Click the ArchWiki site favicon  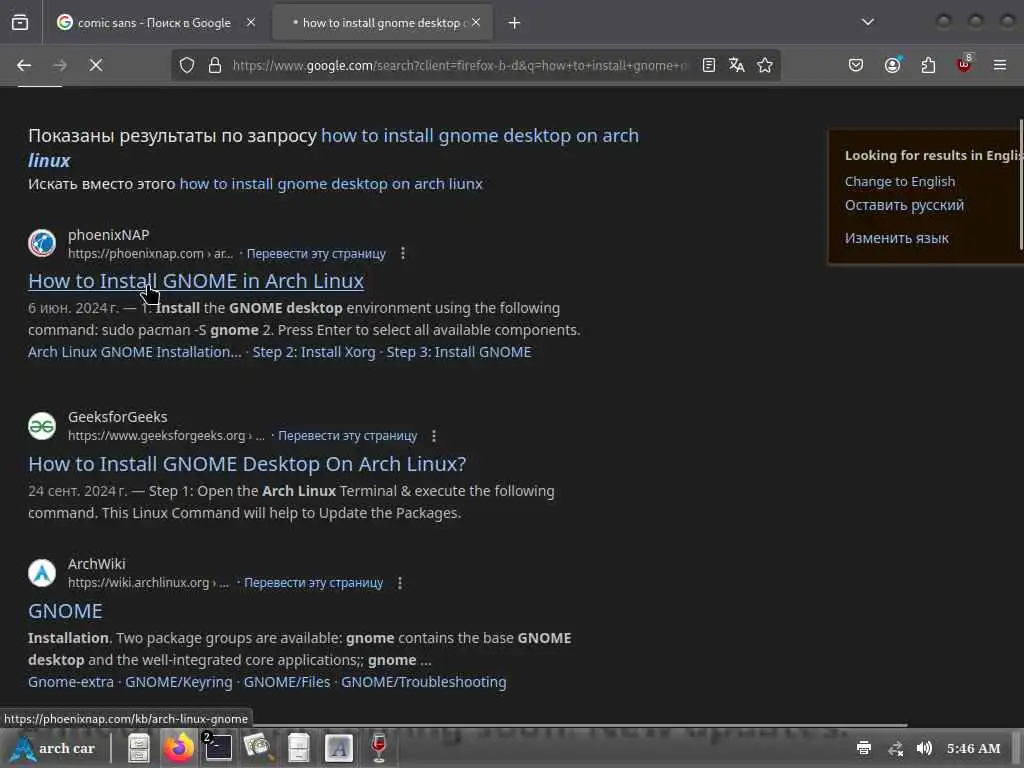click(42, 573)
